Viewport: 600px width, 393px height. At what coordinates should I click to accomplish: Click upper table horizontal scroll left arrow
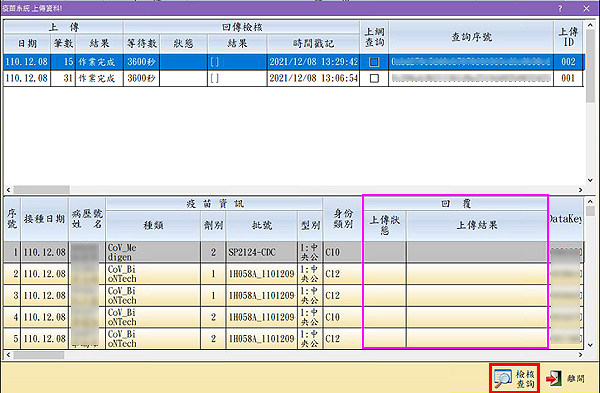point(8,190)
